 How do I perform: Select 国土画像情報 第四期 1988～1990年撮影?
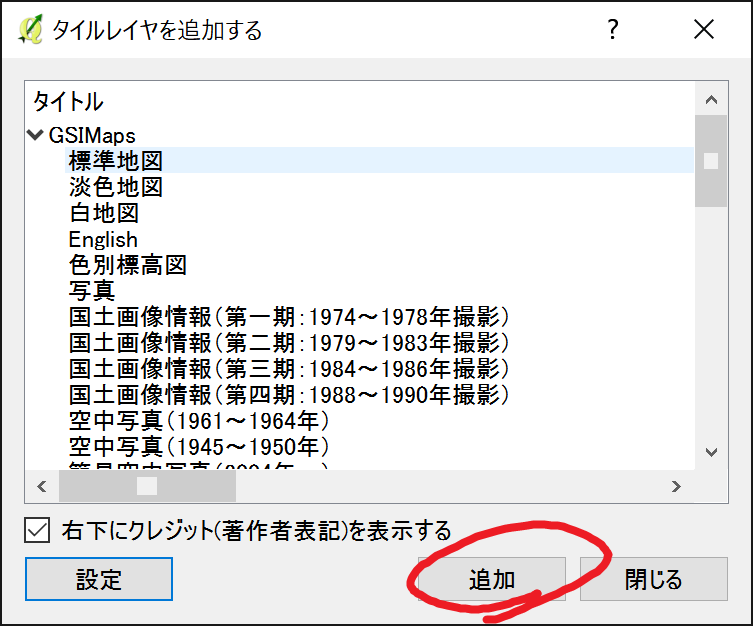click(289, 395)
